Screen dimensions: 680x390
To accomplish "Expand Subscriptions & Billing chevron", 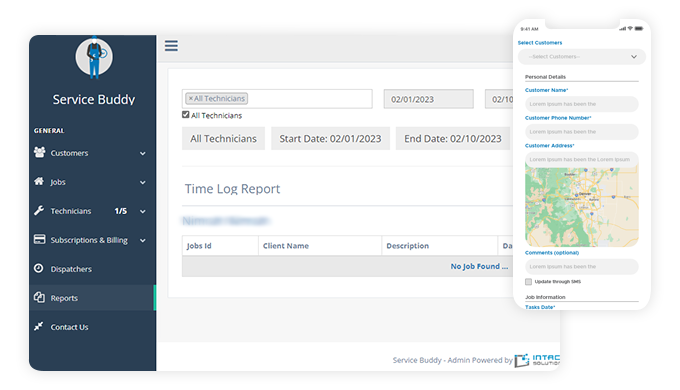I will pyautogui.click(x=143, y=240).
